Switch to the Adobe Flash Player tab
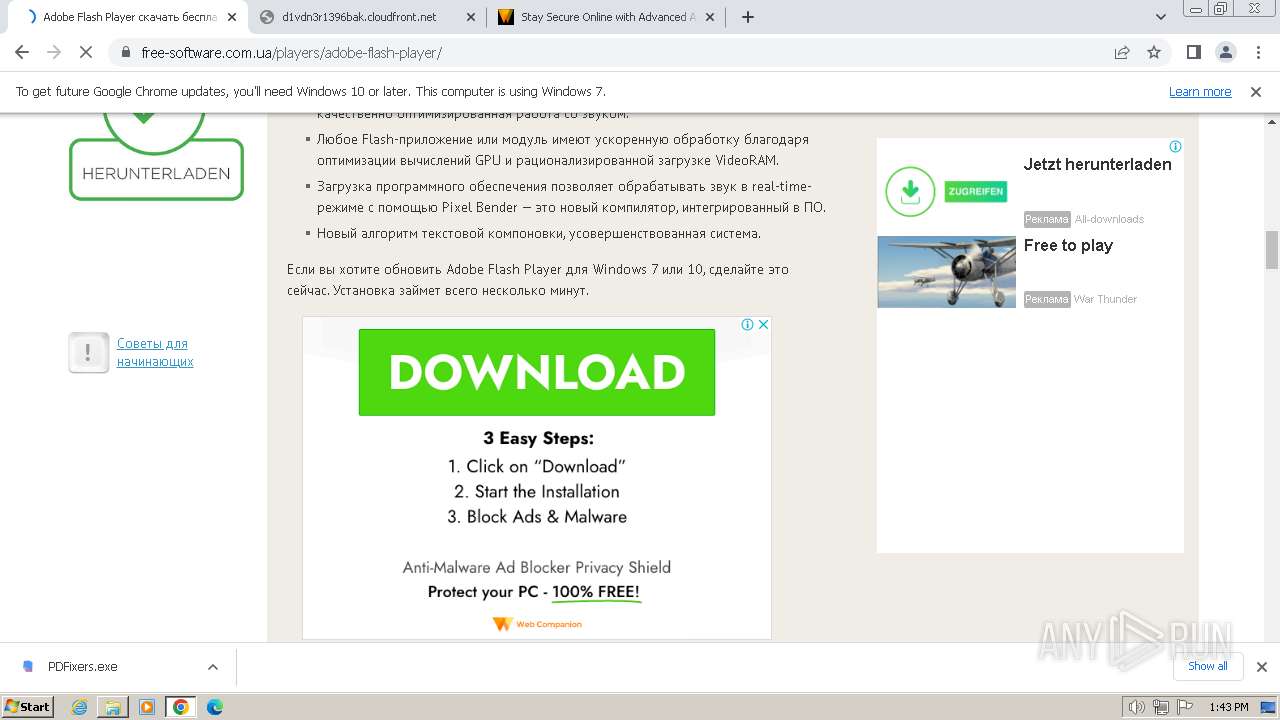1280x720 pixels. tap(130, 17)
